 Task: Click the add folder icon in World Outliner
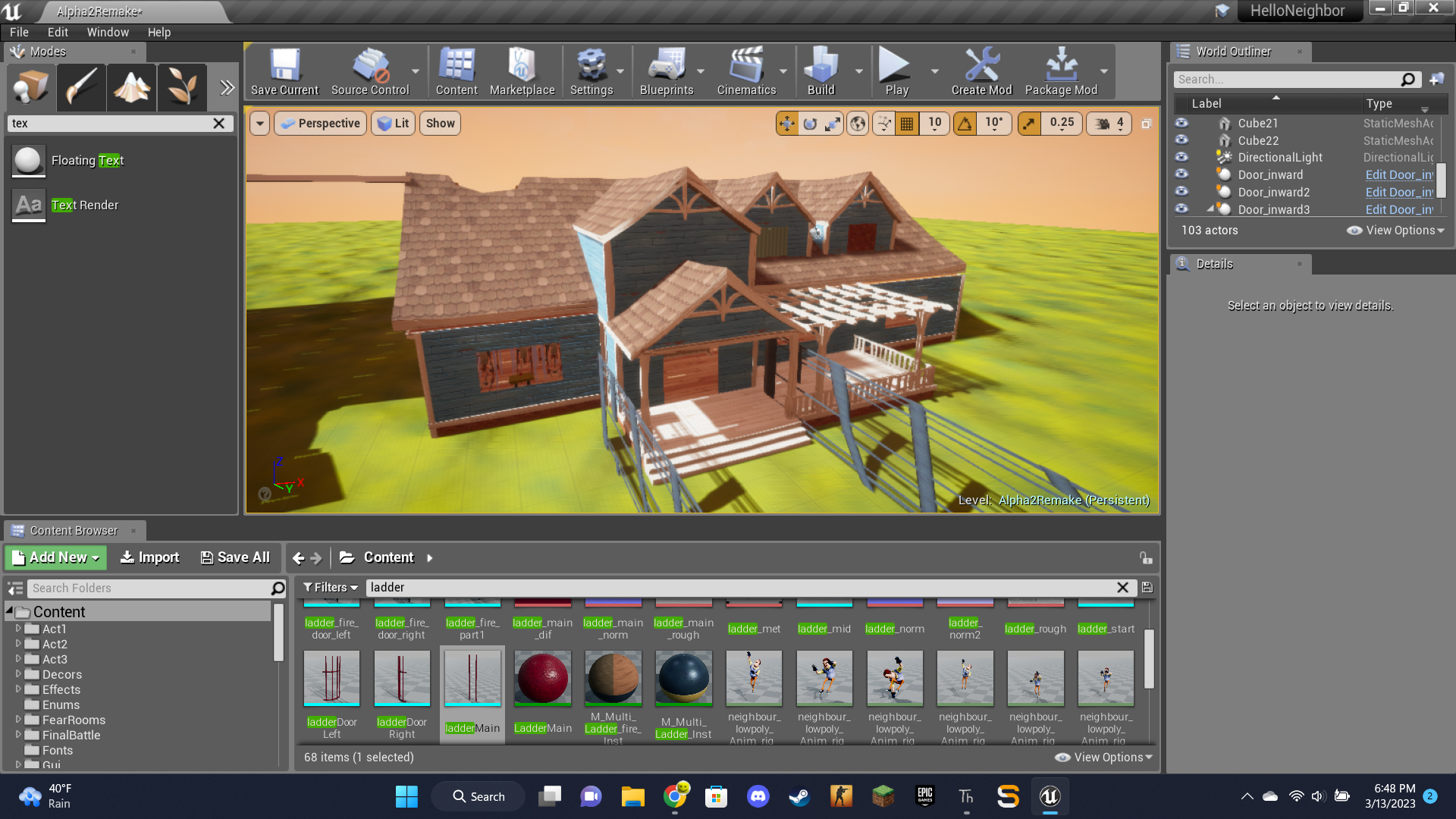click(x=1436, y=80)
